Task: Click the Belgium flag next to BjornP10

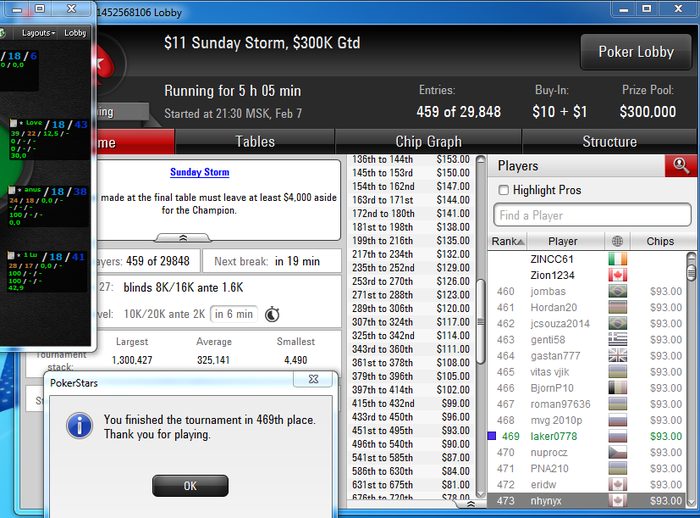Action: pyautogui.click(x=618, y=388)
